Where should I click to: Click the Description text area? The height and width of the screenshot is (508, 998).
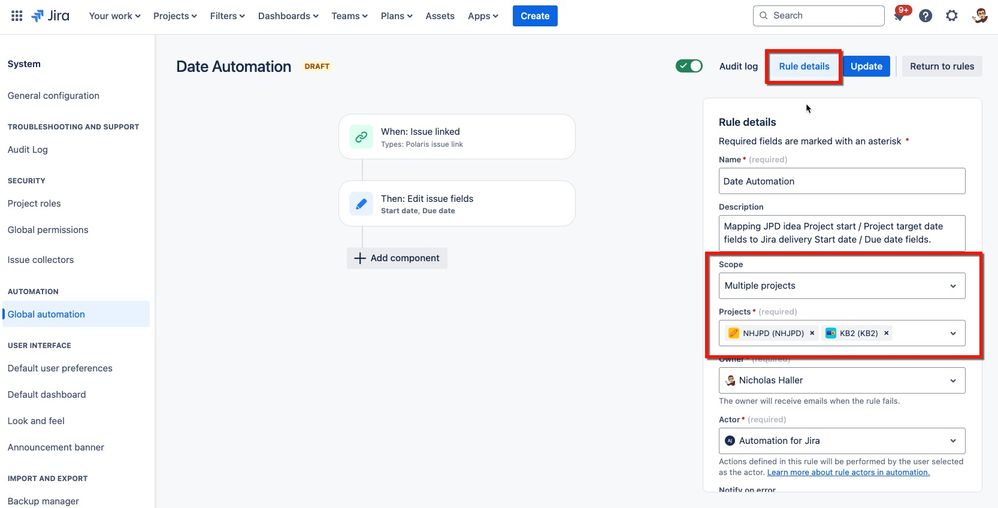[842, 233]
